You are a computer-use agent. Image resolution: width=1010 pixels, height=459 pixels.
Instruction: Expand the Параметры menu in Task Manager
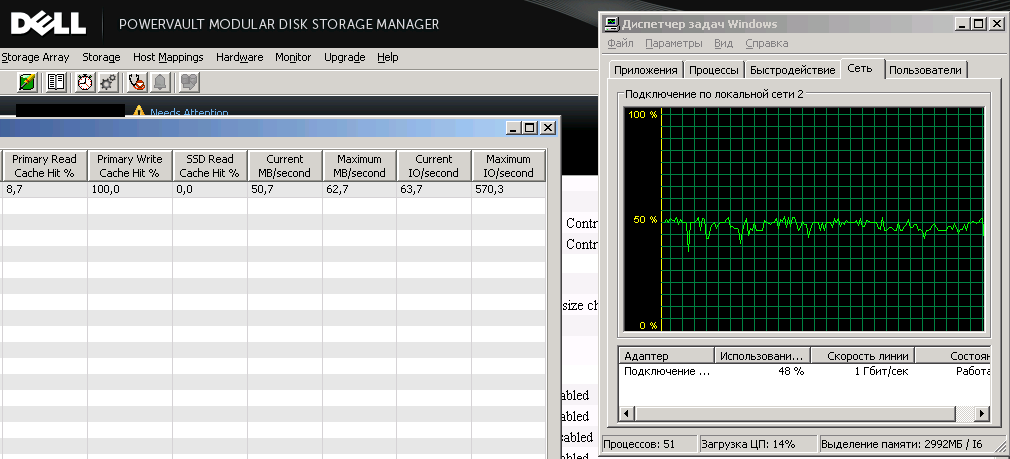click(674, 44)
